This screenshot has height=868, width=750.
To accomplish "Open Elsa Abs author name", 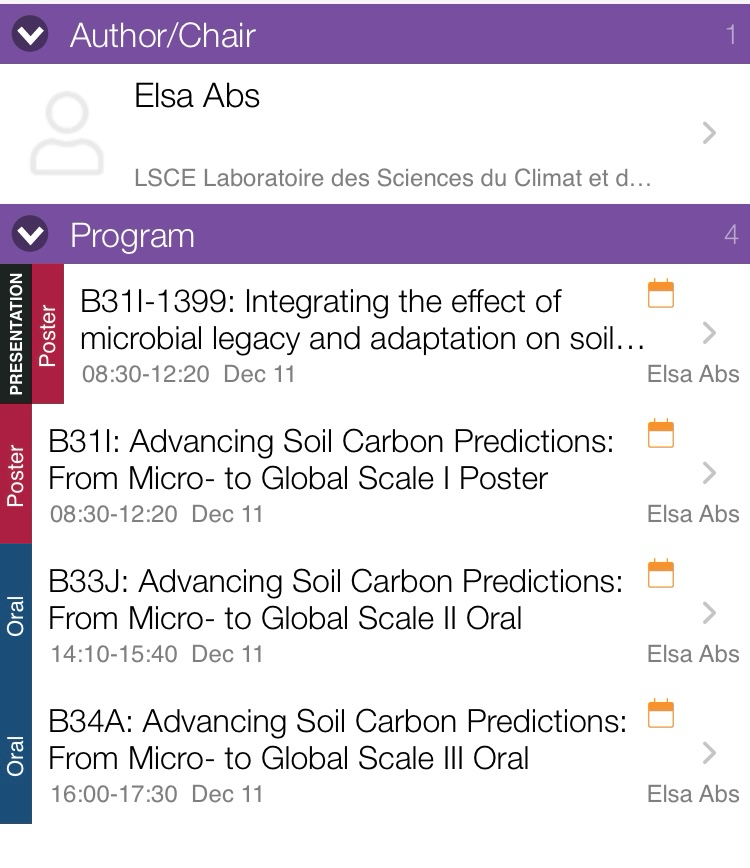I will coord(197,97).
